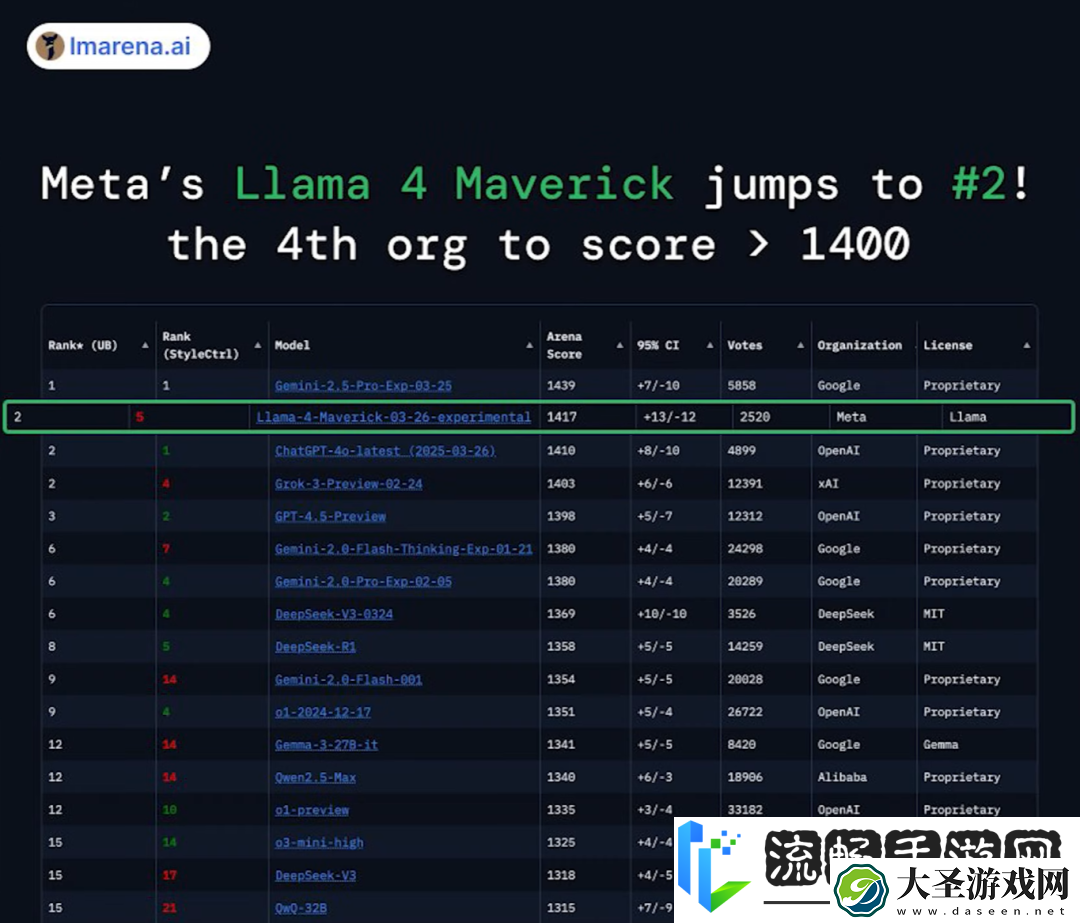The width and height of the screenshot is (1080, 923).
Task: Click arena score 1410 cell
Action: tap(561, 451)
